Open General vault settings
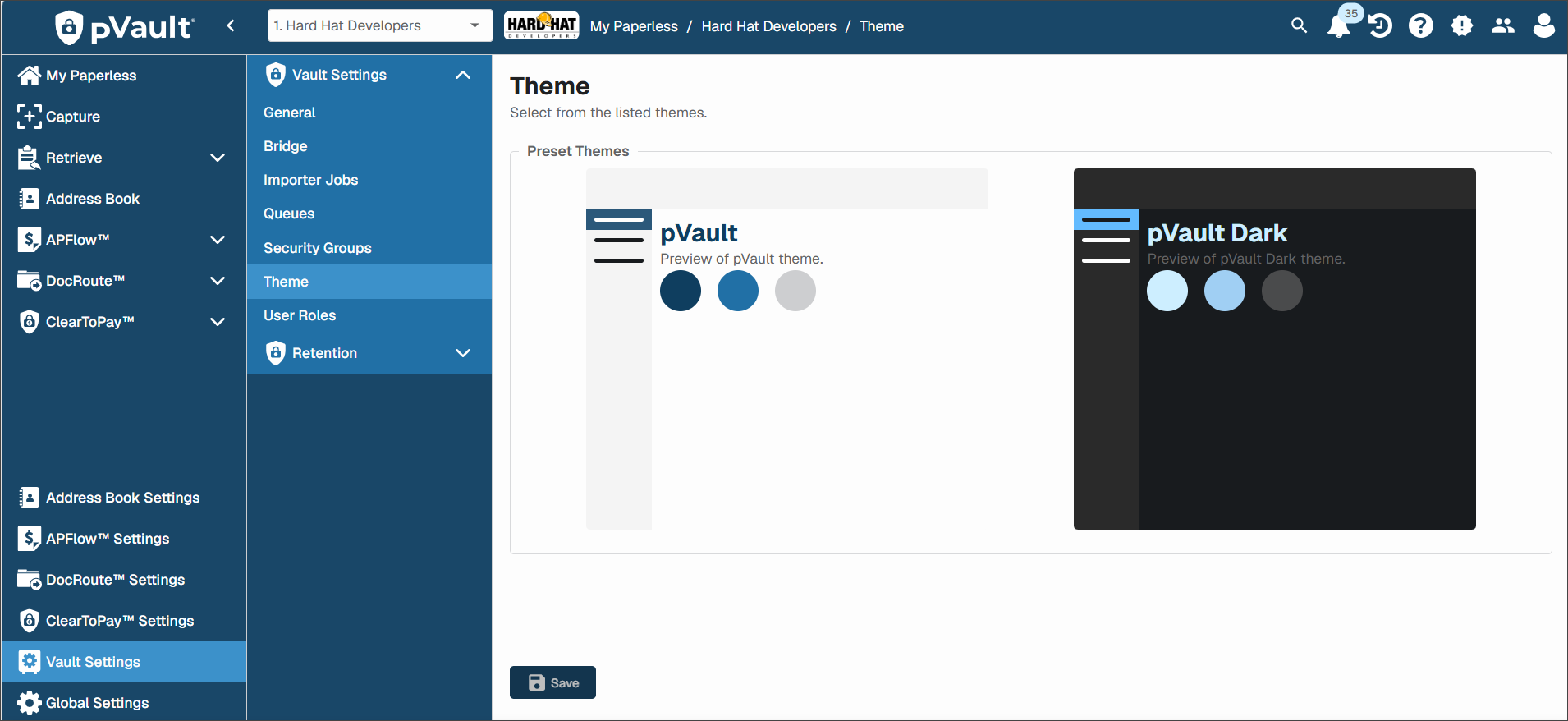1568x721 pixels. coord(369,113)
